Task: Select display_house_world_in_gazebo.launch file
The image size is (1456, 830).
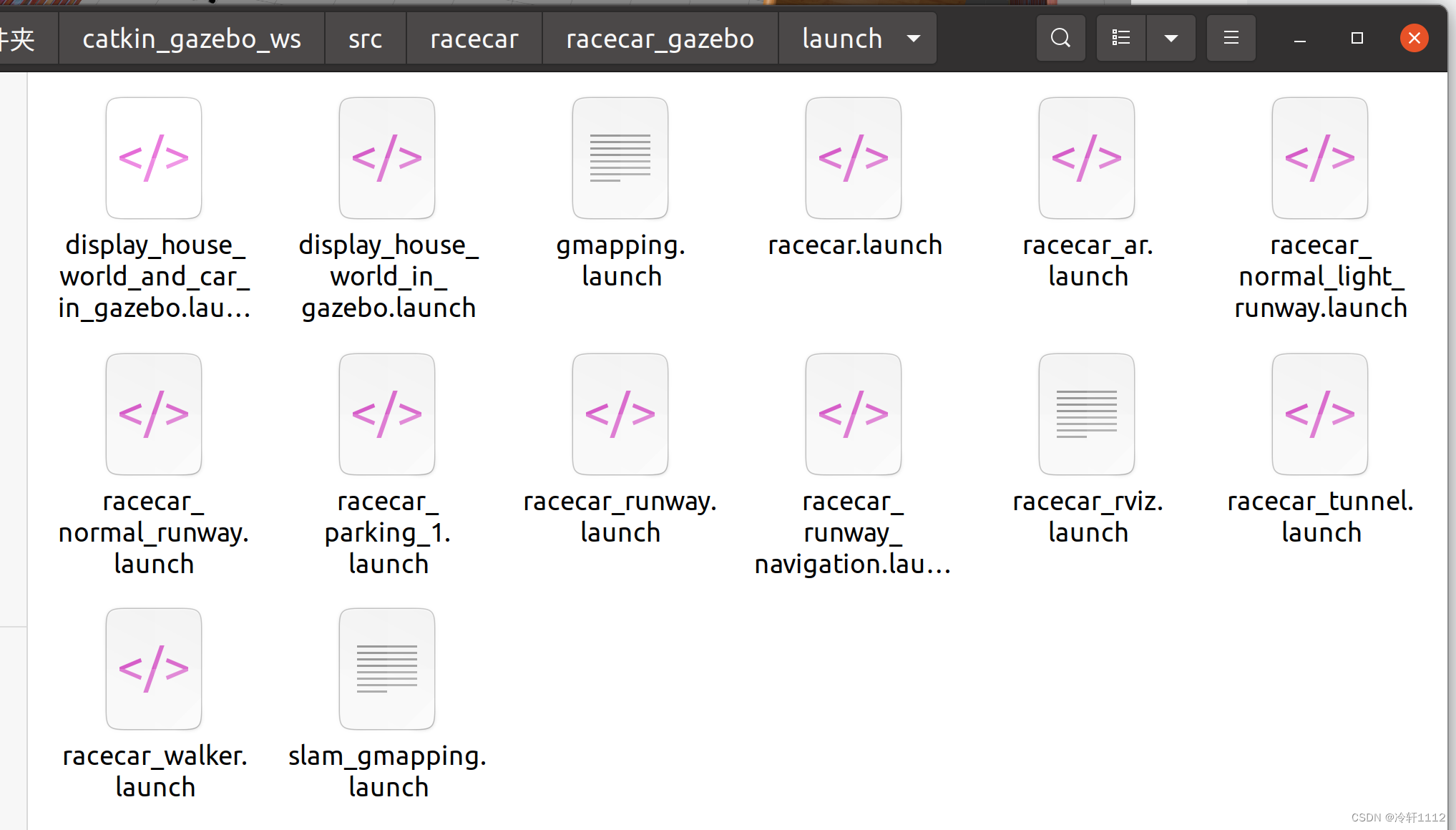Action: [387, 158]
